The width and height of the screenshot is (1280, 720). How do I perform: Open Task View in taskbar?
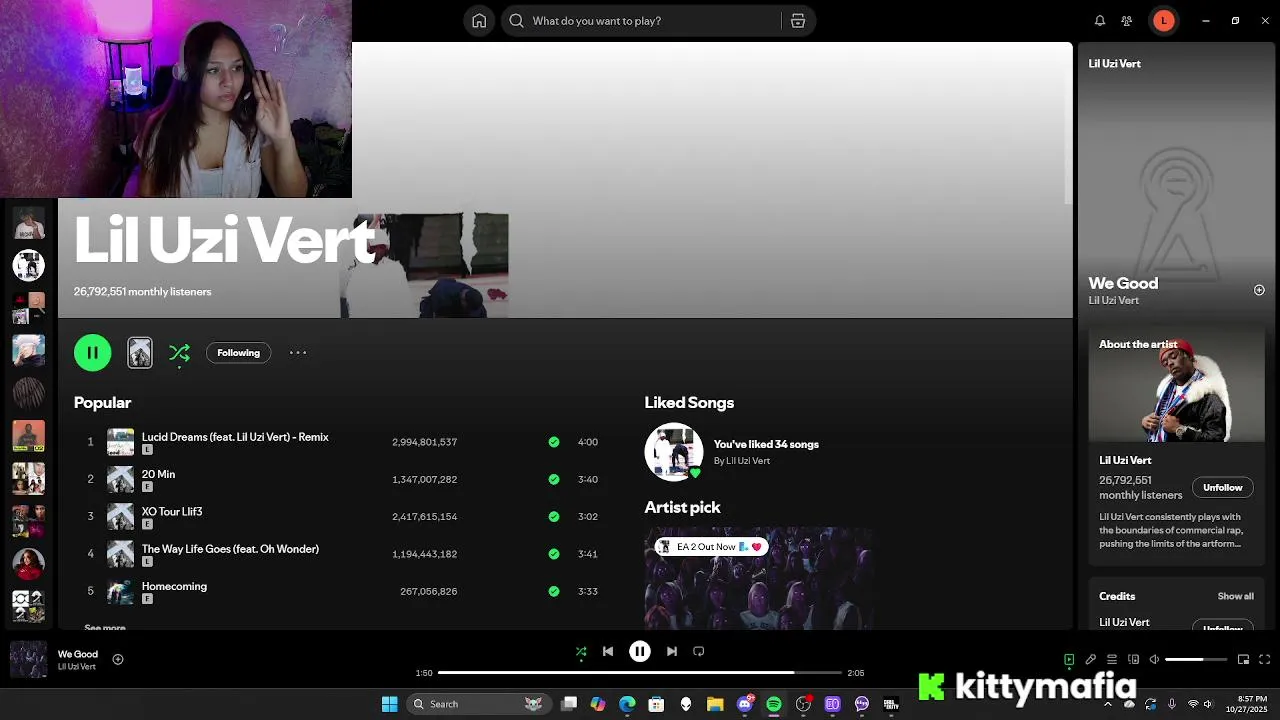[569, 704]
